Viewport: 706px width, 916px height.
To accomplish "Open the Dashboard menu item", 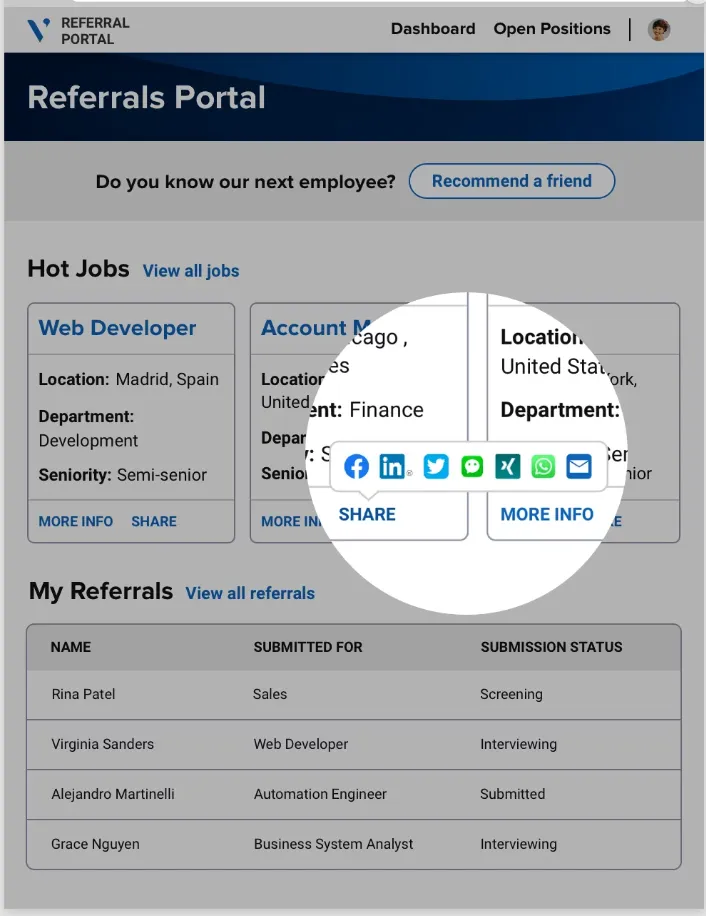I will point(433,29).
